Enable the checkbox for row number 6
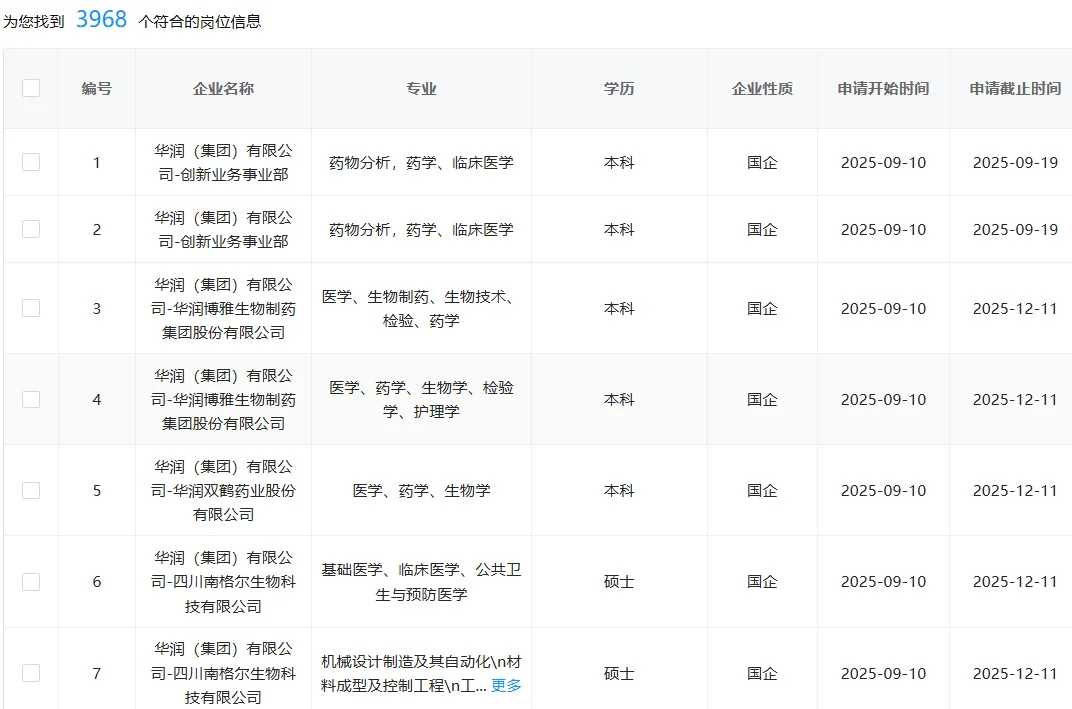This screenshot has width=1072, height=709. (x=31, y=582)
